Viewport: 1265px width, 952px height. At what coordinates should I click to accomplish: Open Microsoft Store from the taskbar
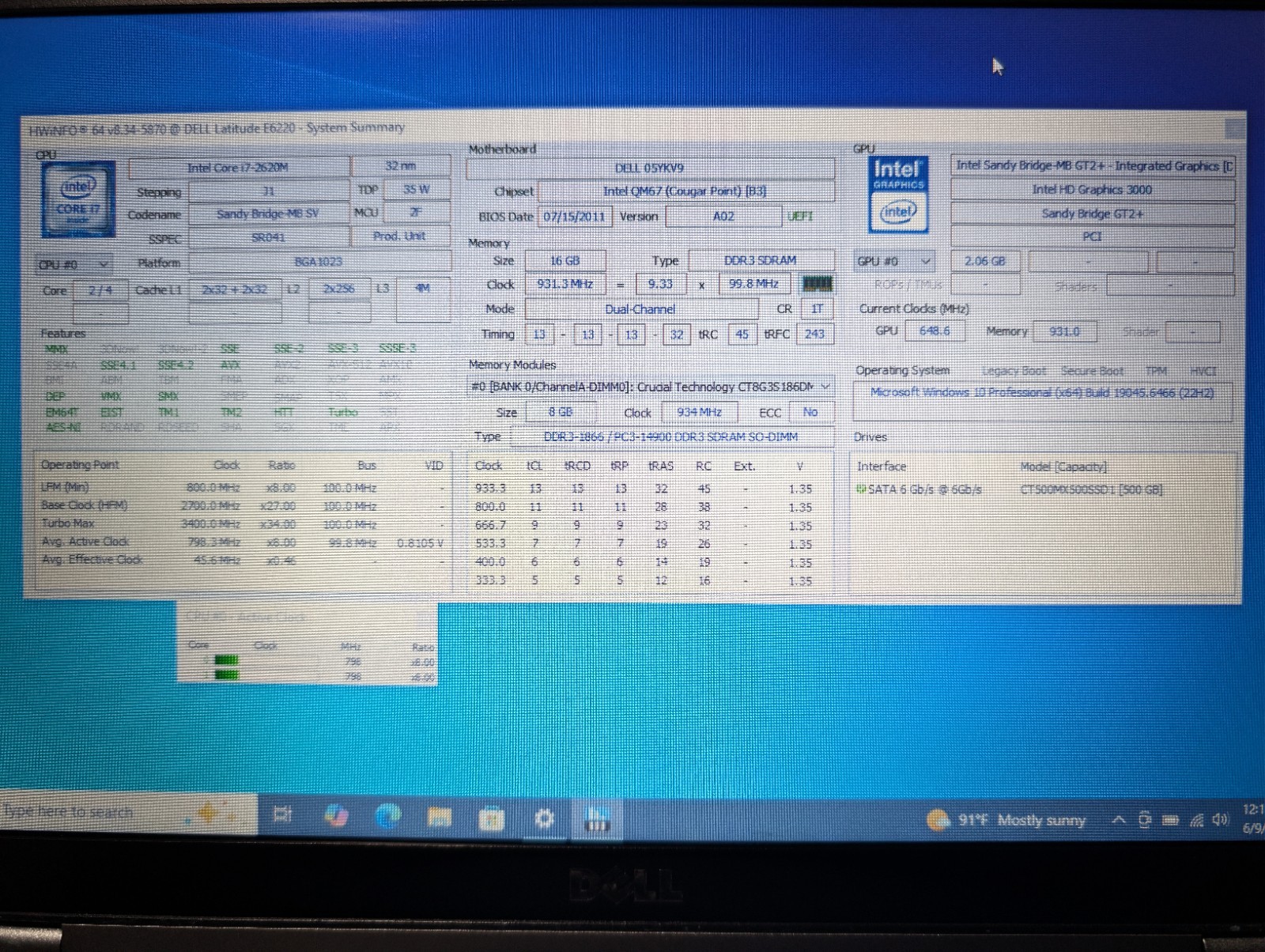coord(491,818)
